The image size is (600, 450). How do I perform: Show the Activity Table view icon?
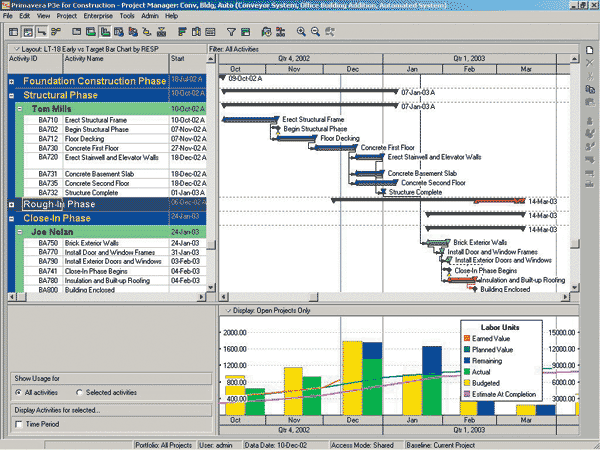[x=13, y=32]
